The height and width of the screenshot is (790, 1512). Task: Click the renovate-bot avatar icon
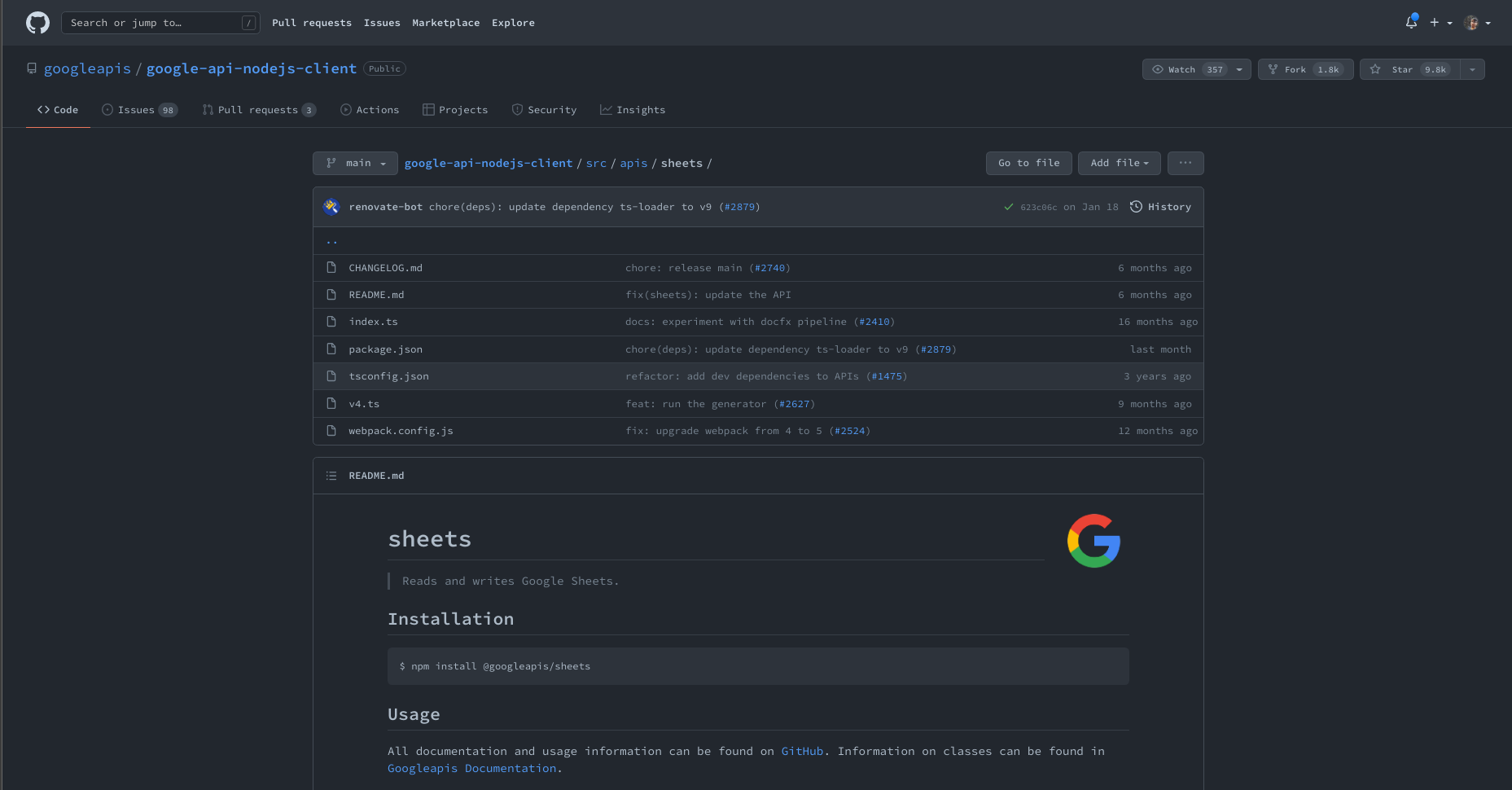pyautogui.click(x=331, y=207)
